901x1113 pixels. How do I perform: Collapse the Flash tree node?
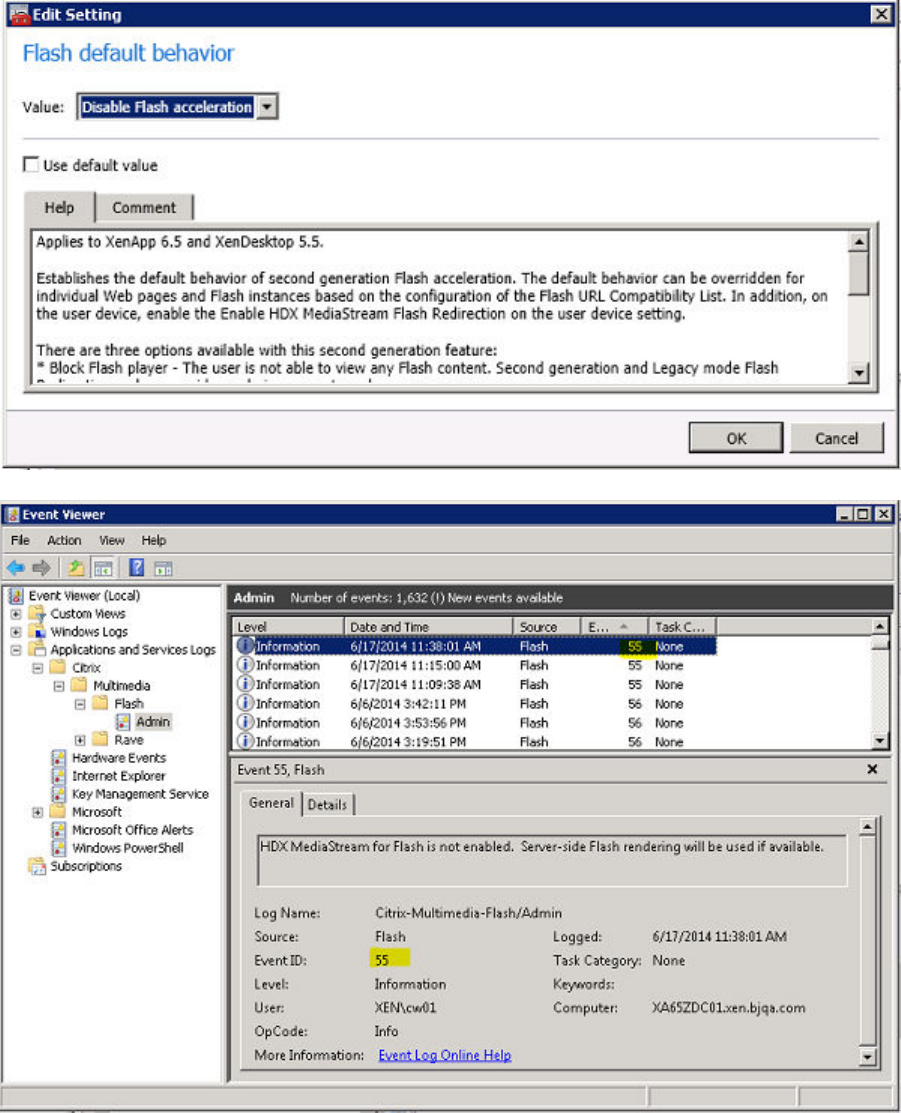tap(80, 704)
